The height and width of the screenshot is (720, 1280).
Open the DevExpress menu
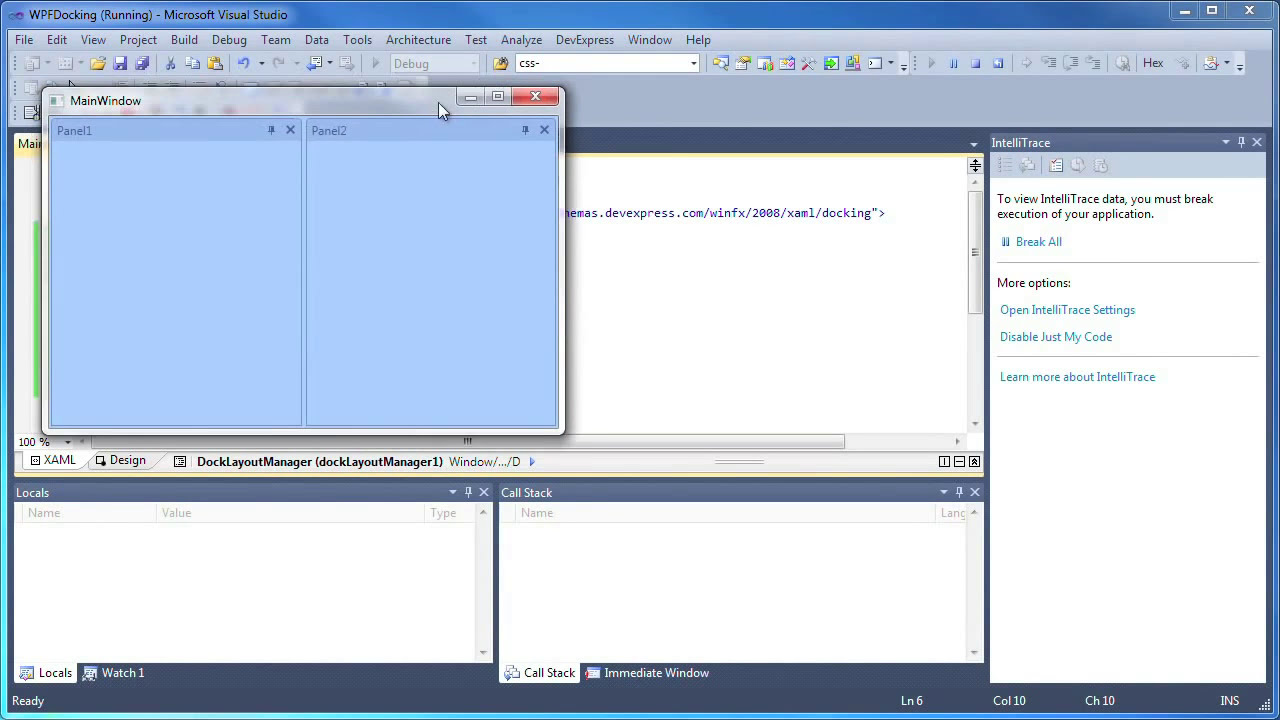tap(585, 40)
